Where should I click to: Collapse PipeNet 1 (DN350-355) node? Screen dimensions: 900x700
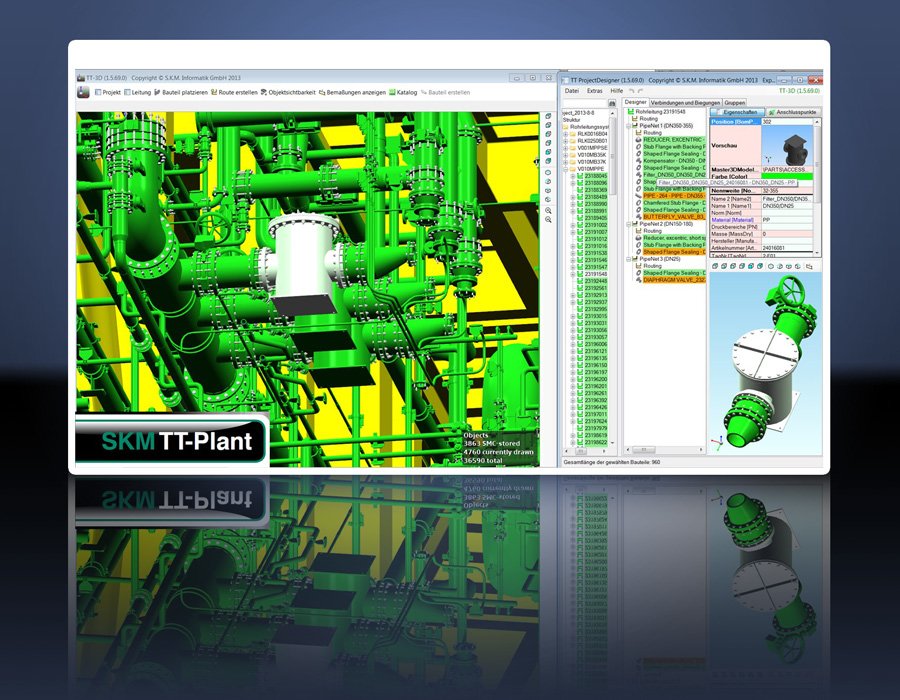[x=629, y=126]
